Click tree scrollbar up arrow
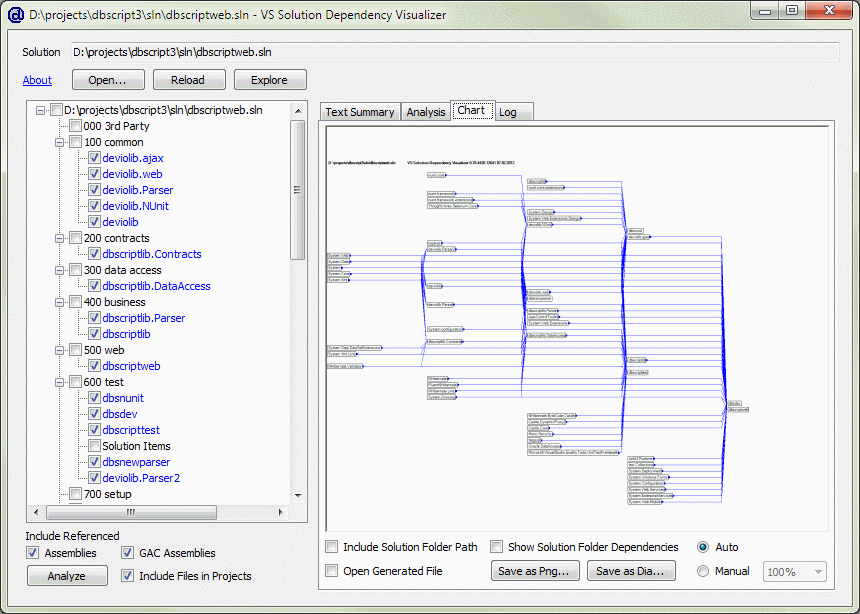 click(298, 111)
